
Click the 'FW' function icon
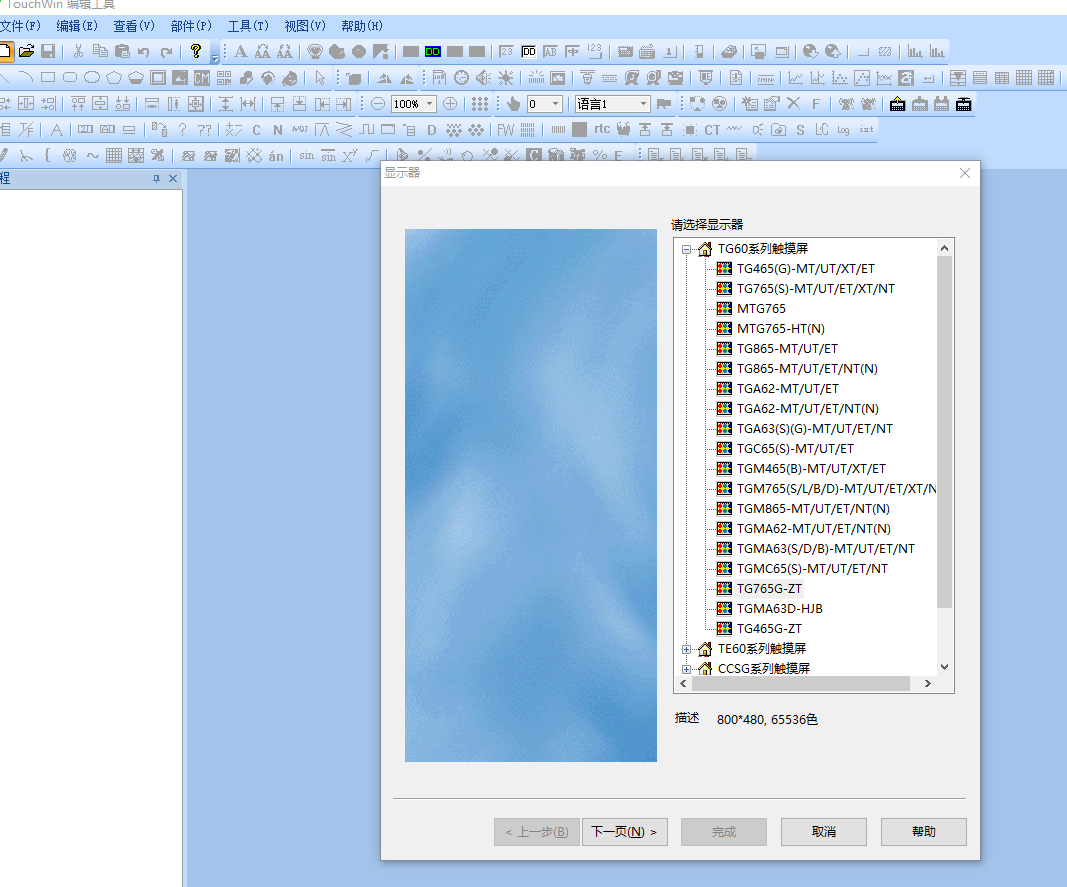506,129
